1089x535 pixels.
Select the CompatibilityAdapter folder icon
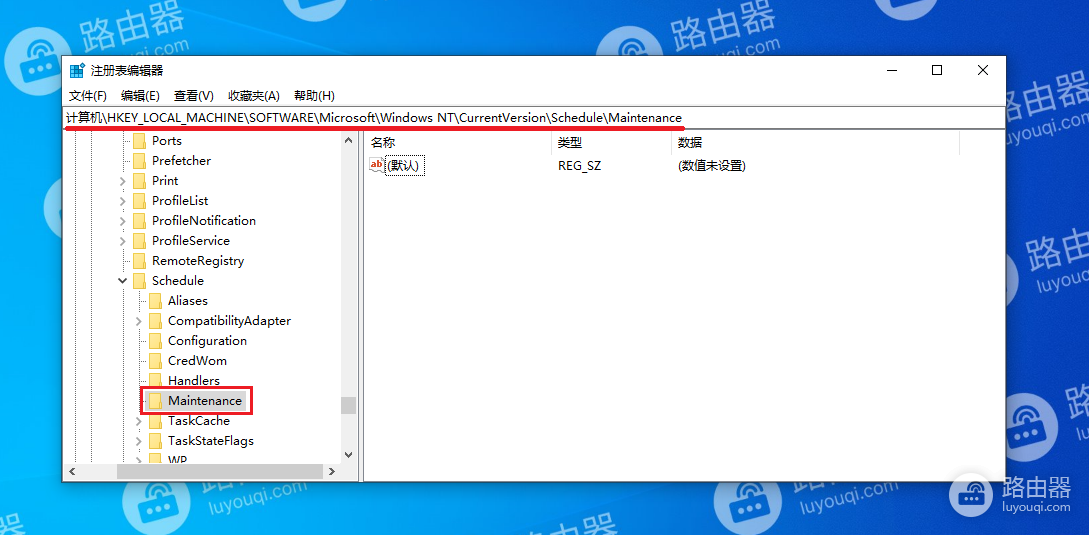[156, 321]
